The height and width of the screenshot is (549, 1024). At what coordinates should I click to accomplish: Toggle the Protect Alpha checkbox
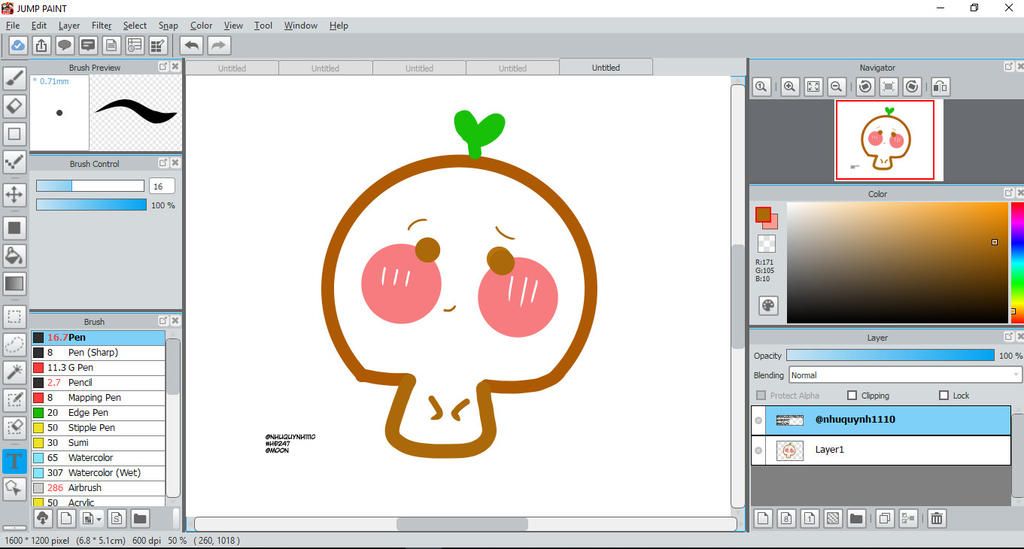(761, 395)
